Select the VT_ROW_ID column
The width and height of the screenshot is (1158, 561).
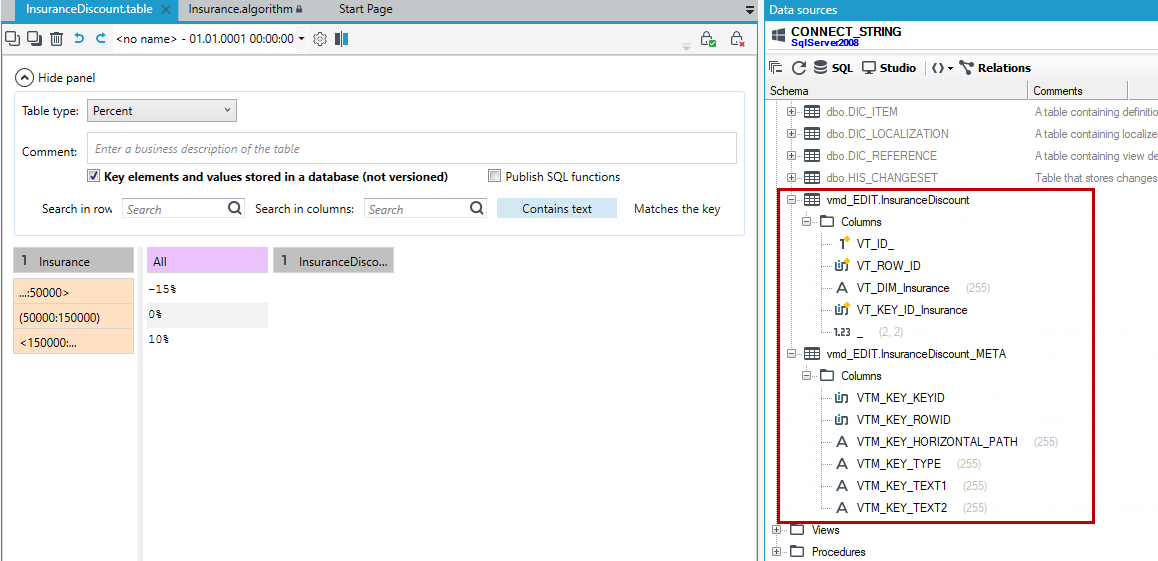click(x=888, y=265)
